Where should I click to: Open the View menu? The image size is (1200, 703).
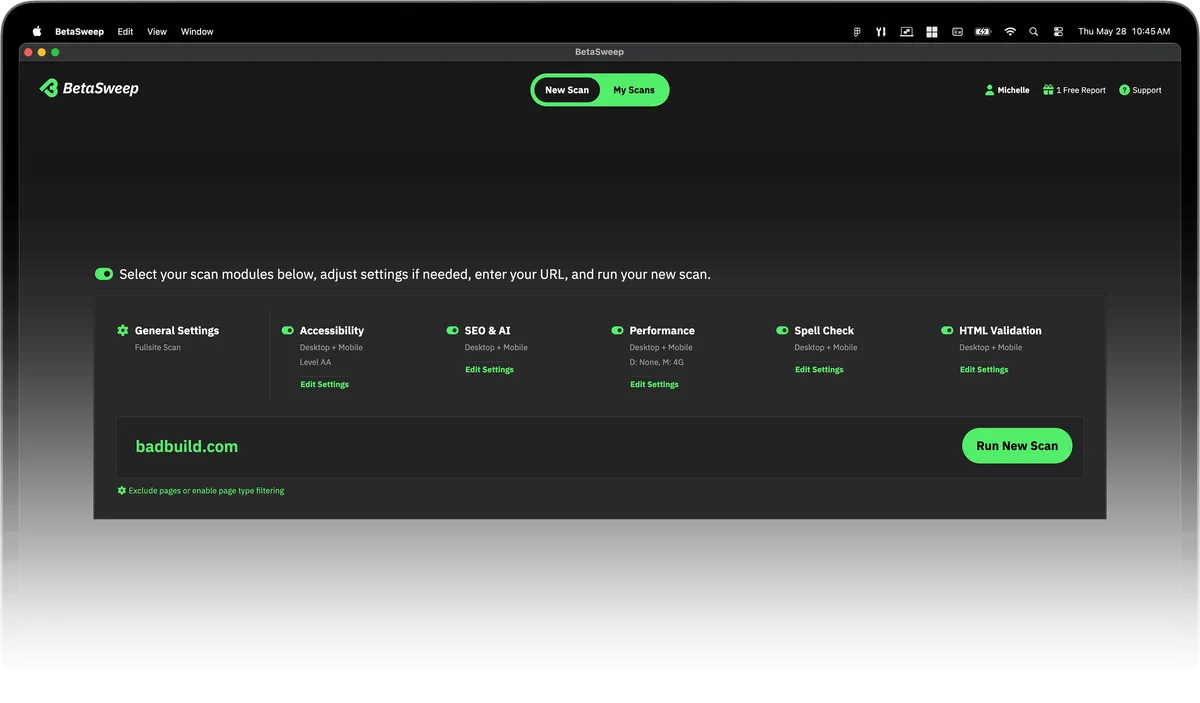pos(157,32)
